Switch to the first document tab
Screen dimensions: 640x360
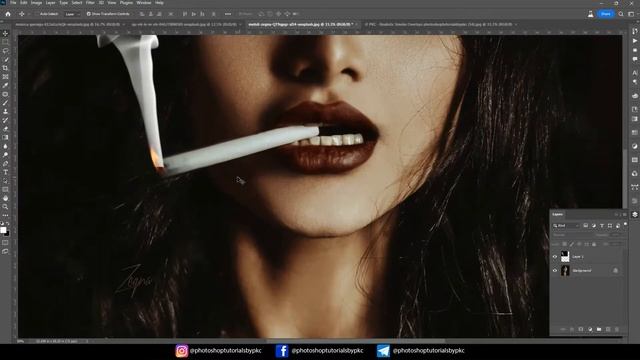pos(70,24)
